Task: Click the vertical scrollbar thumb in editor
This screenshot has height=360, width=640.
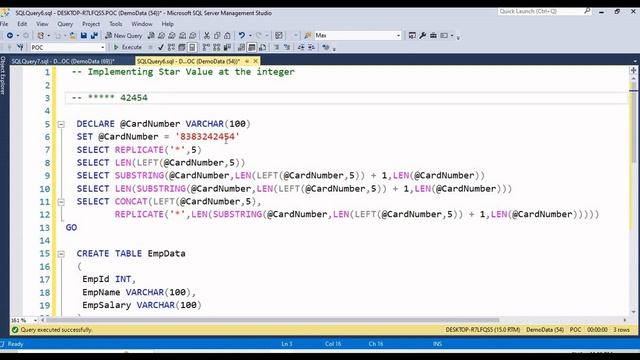Action: (633, 122)
